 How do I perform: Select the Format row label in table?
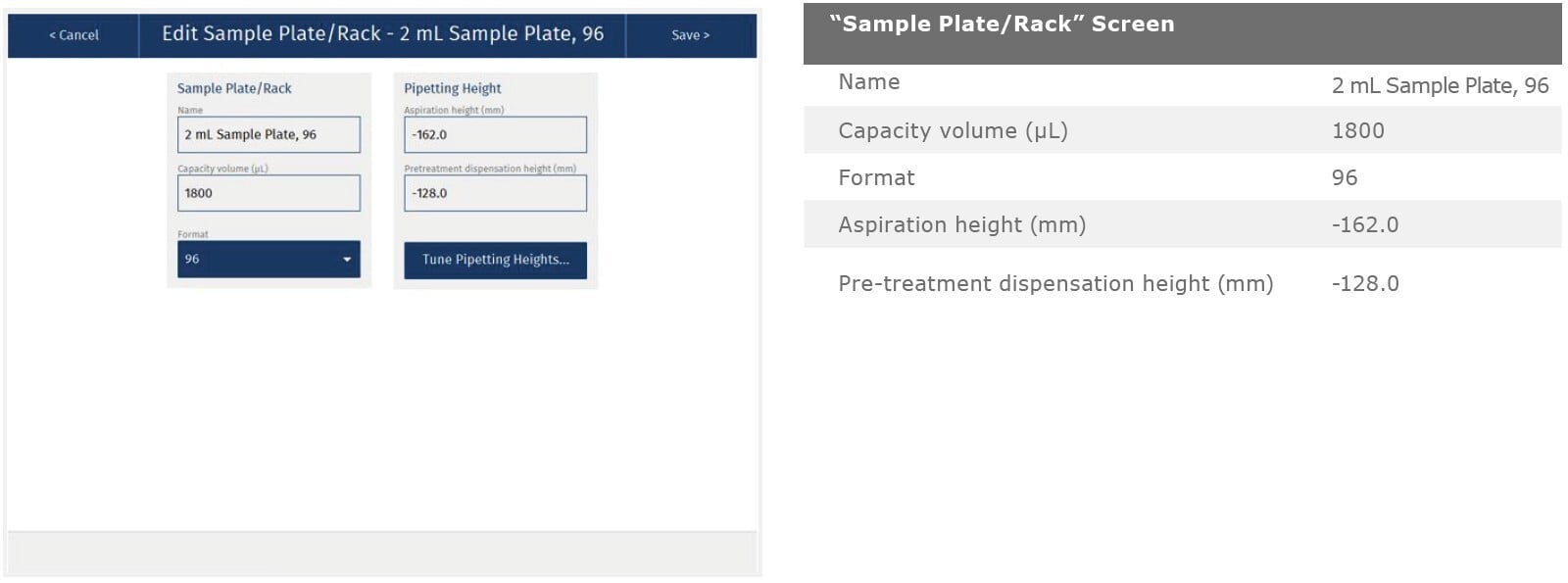point(876,177)
